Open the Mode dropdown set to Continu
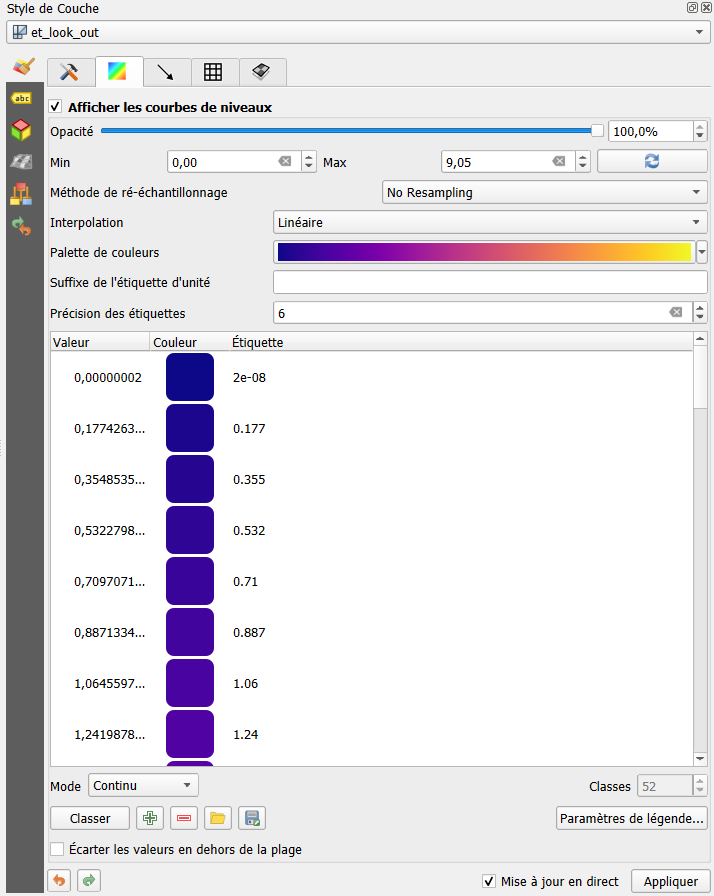The height and width of the screenshot is (896, 714). tap(143, 786)
